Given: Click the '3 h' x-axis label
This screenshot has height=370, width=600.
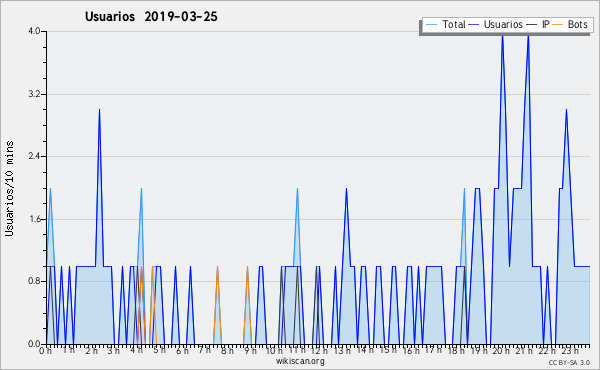Looking at the screenshot, I should coord(114,350).
